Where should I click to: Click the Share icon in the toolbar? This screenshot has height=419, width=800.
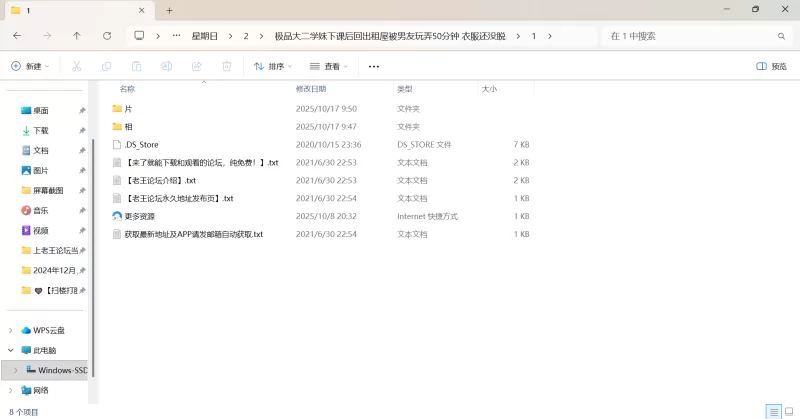click(x=197, y=66)
